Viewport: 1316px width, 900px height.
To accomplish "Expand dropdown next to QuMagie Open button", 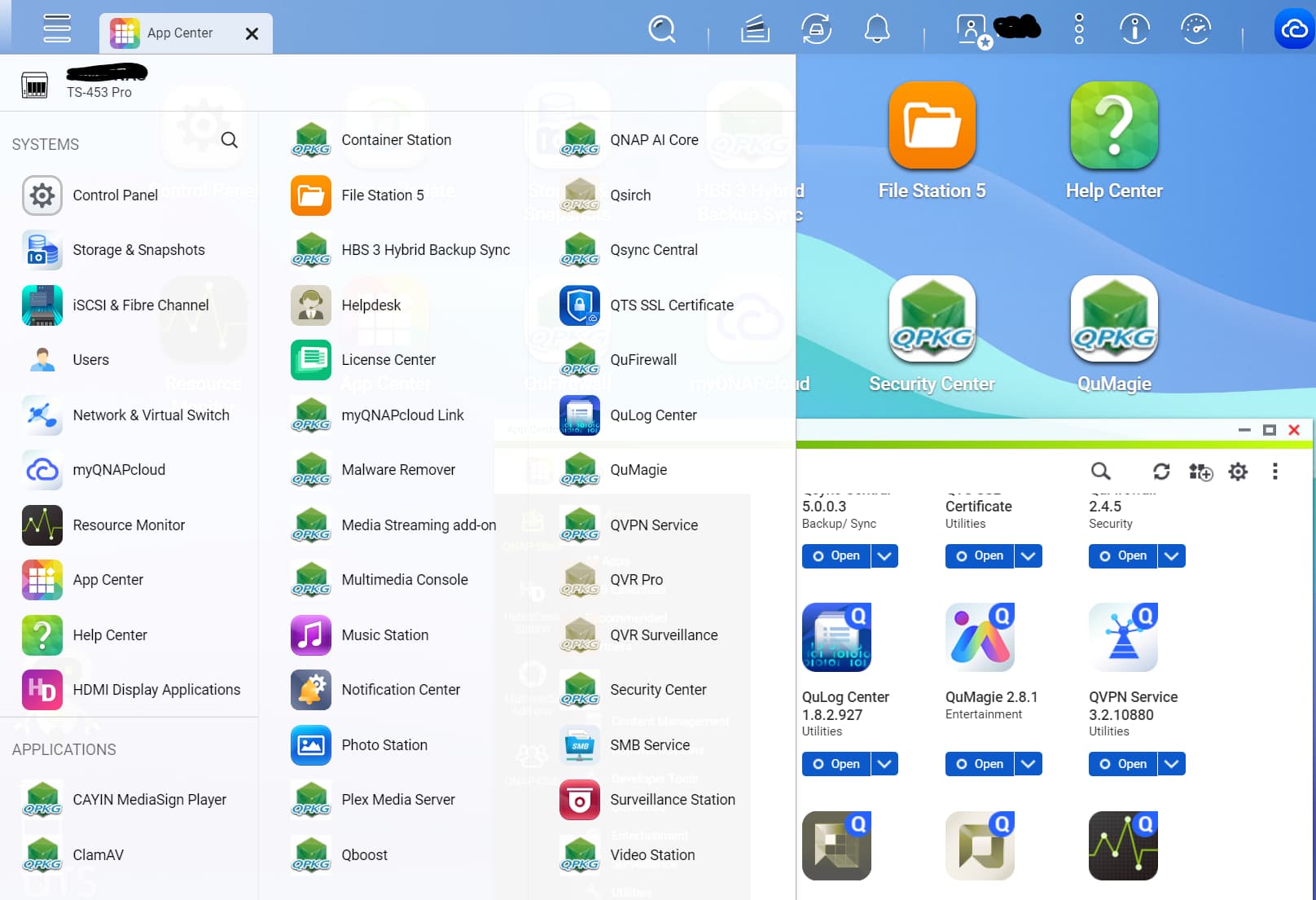I will 1028,764.
